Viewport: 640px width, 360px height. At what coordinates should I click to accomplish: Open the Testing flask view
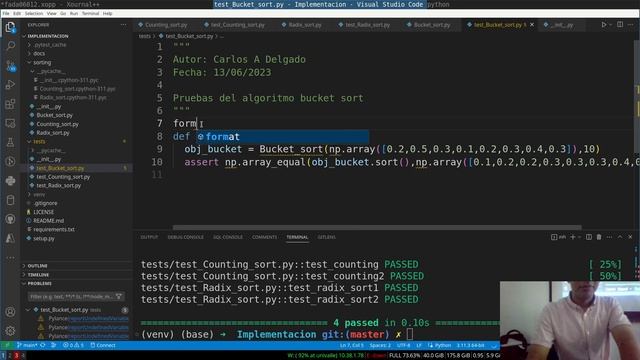(x=10, y=142)
